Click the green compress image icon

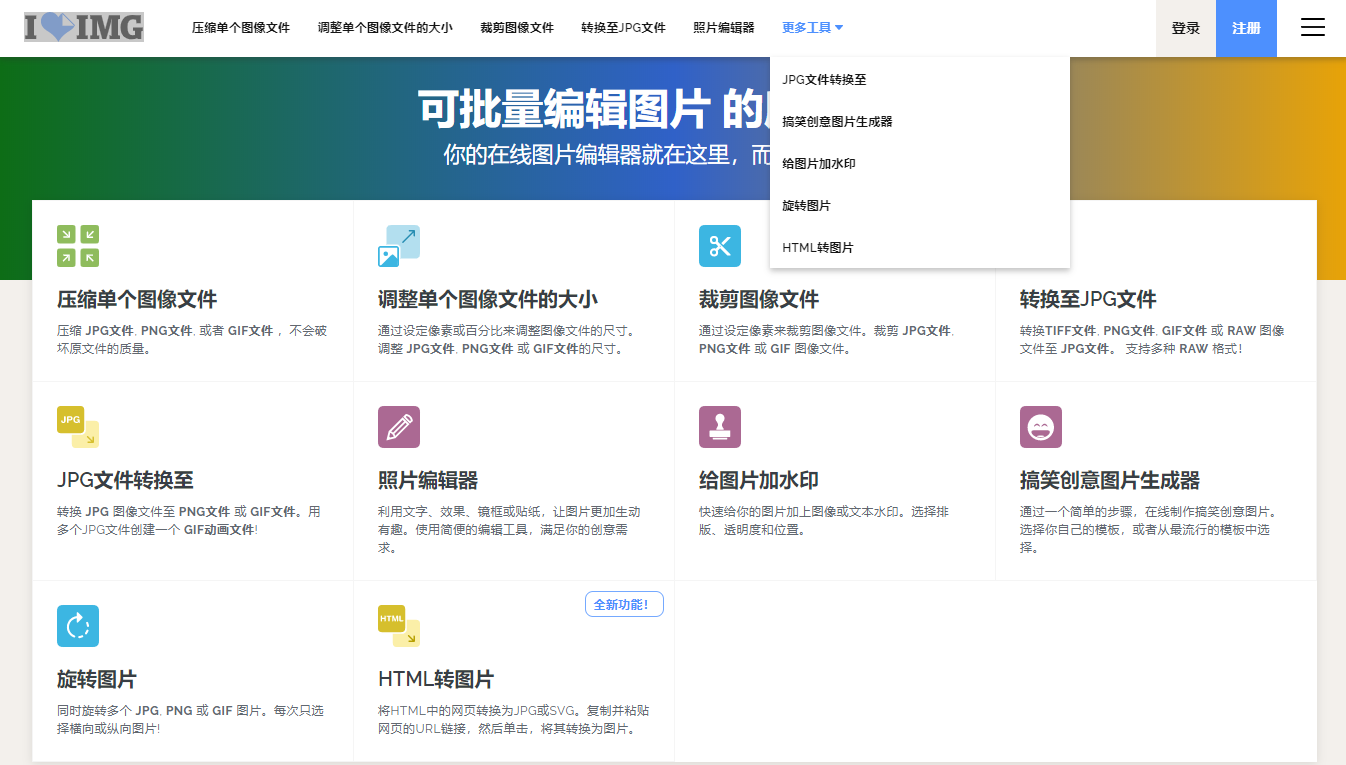click(78, 246)
